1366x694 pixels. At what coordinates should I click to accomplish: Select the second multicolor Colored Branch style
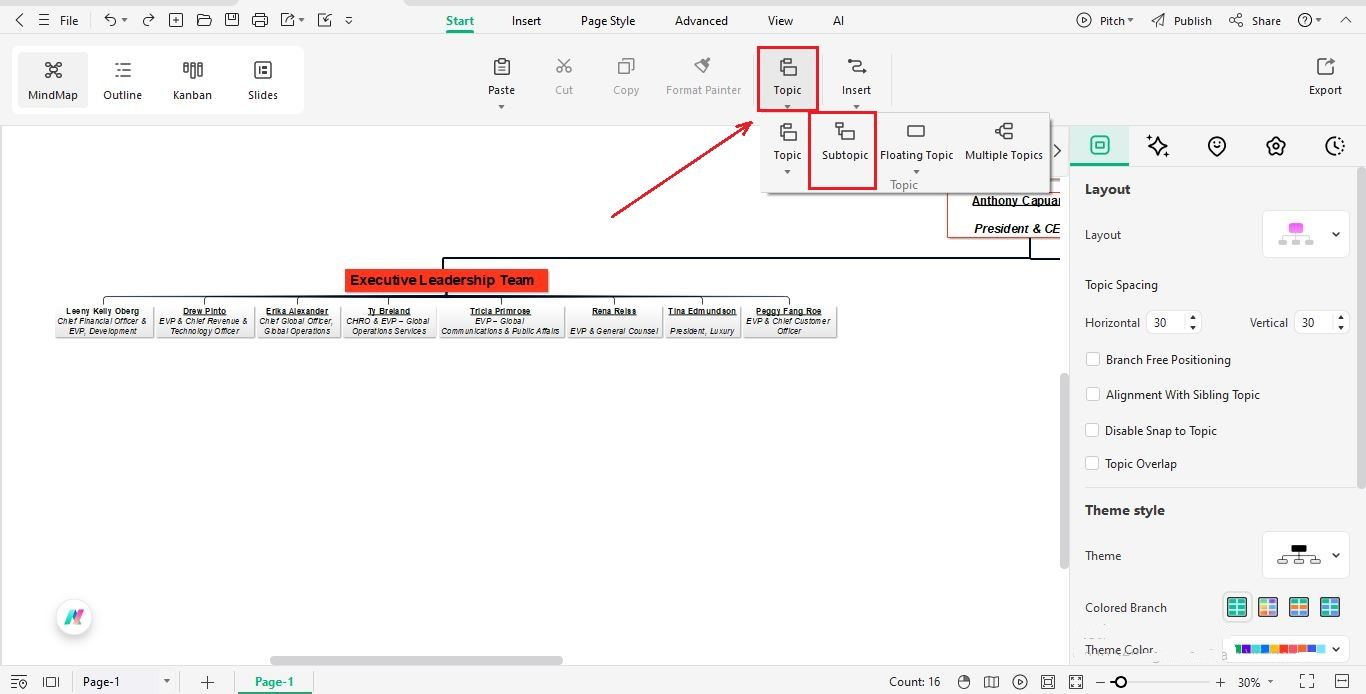point(1268,607)
